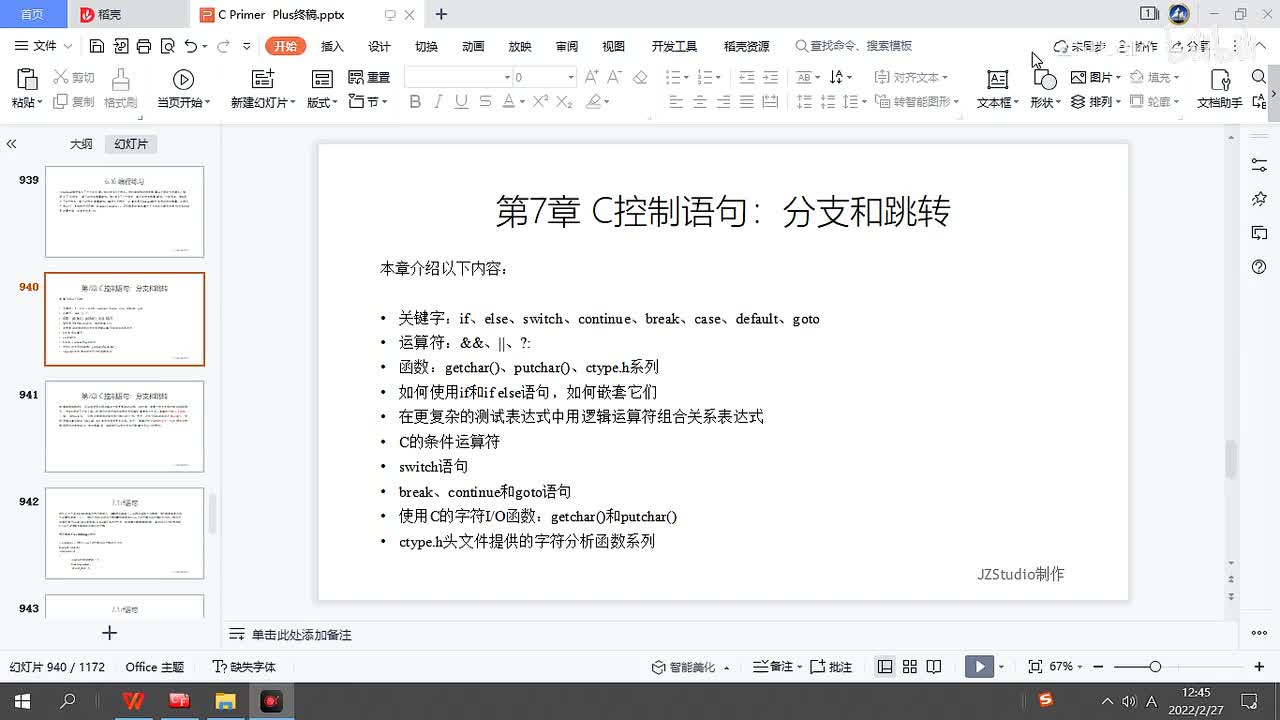Click the zoom slider handle
Viewport: 1280px width, 720px height.
tap(1155, 666)
